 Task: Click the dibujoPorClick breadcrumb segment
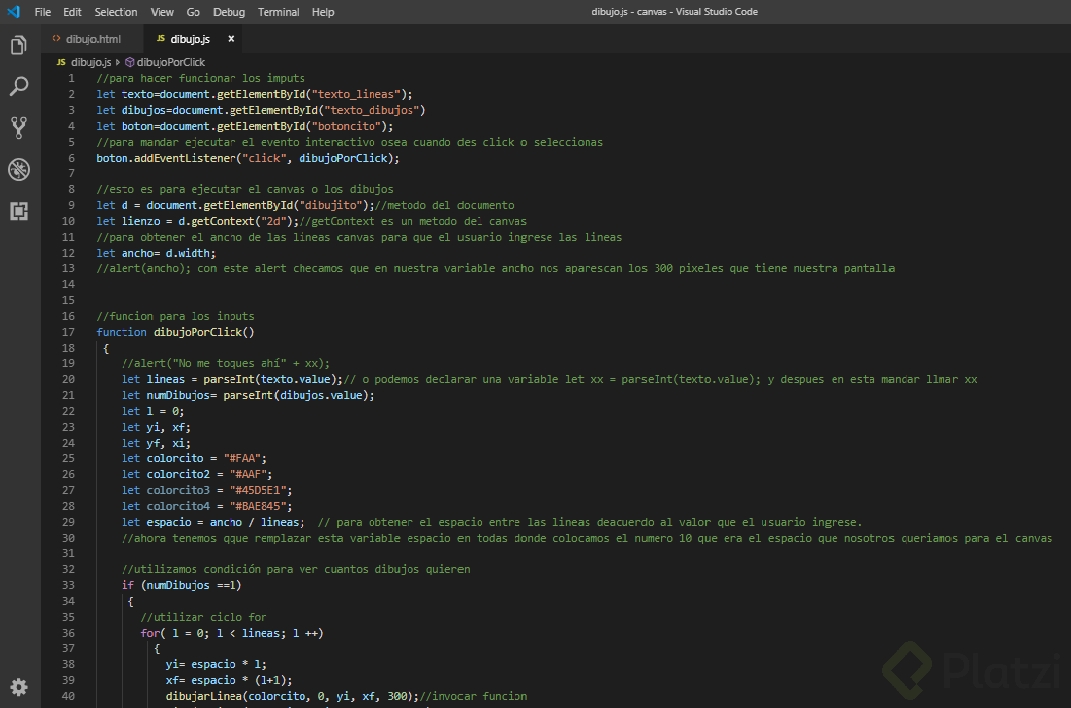(171, 62)
